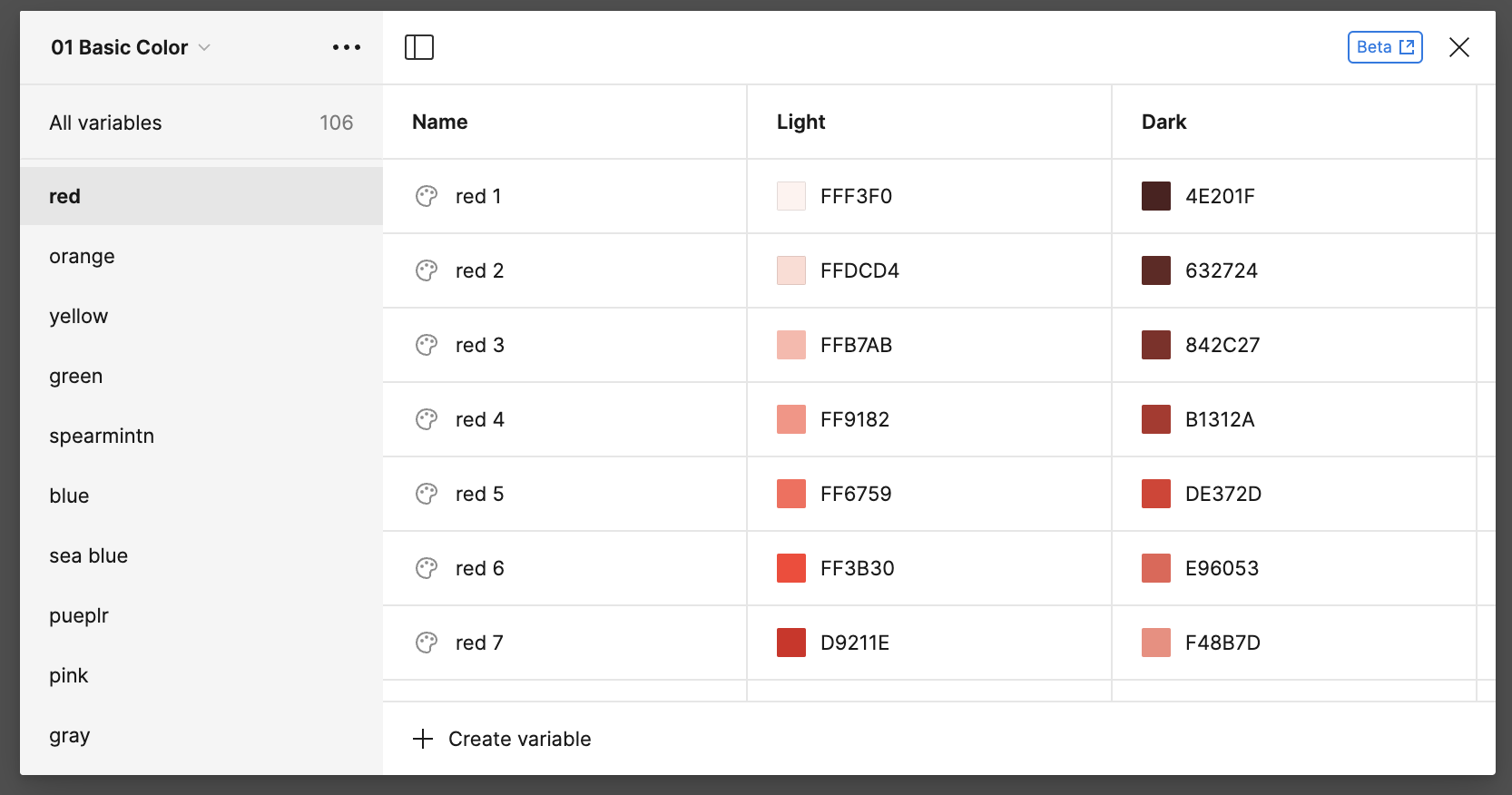Close the variables panel with X
This screenshot has width=1512, height=795.
click(x=1459, y=47)
